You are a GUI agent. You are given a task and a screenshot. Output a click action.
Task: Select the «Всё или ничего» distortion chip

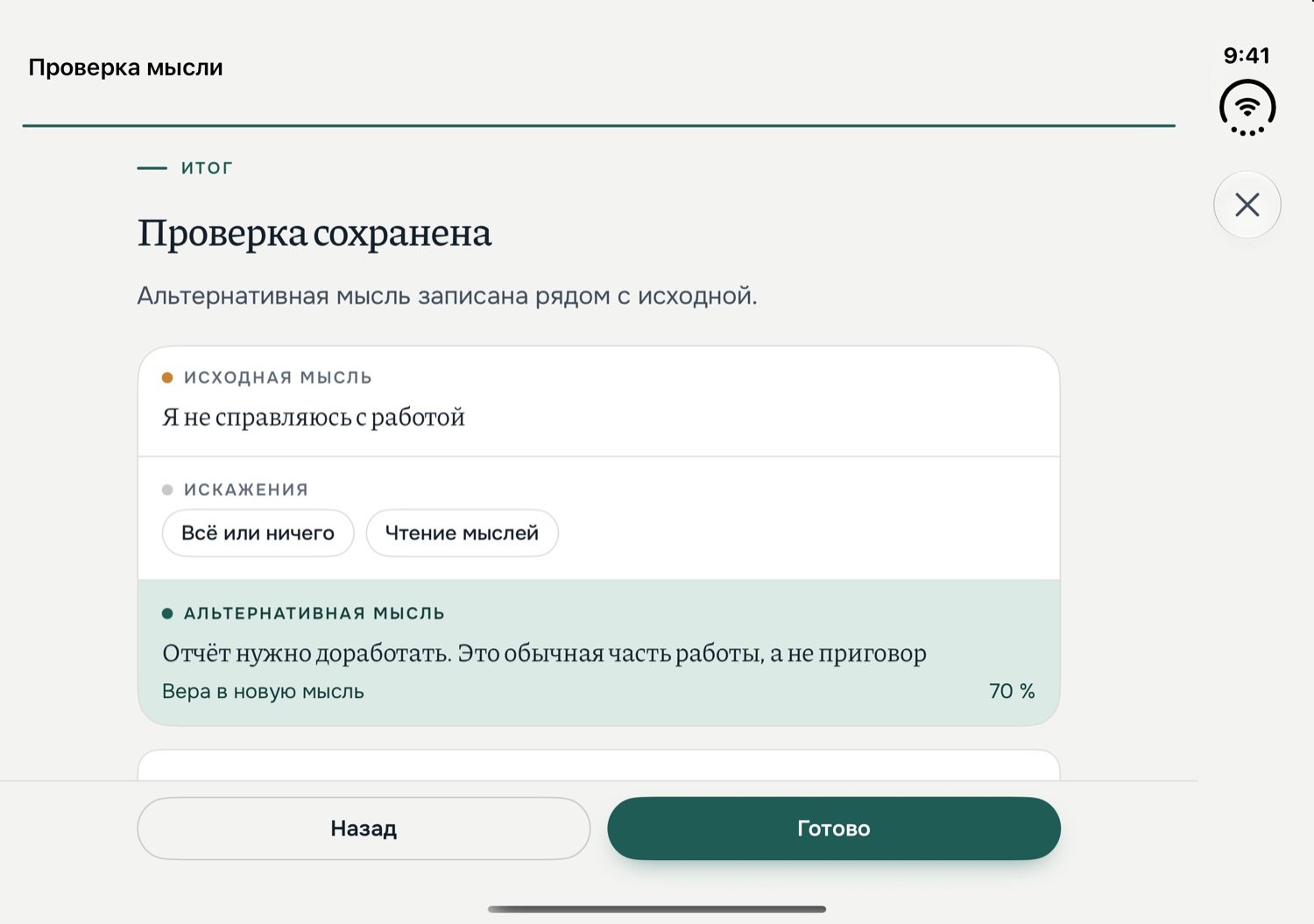258,533
